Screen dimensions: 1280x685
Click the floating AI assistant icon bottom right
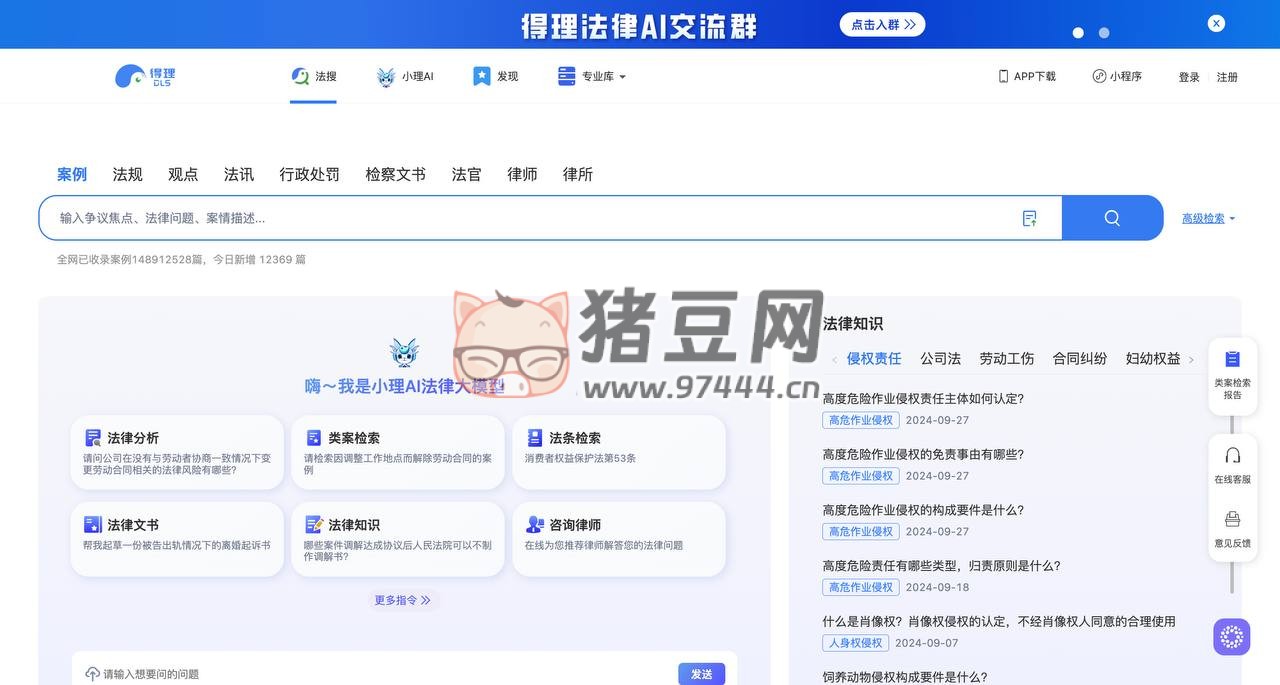tap(1231, 636)
